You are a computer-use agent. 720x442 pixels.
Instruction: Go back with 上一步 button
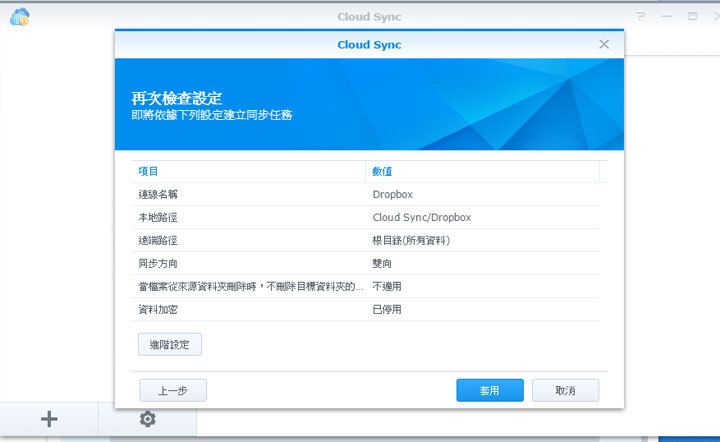pos(173,390)
